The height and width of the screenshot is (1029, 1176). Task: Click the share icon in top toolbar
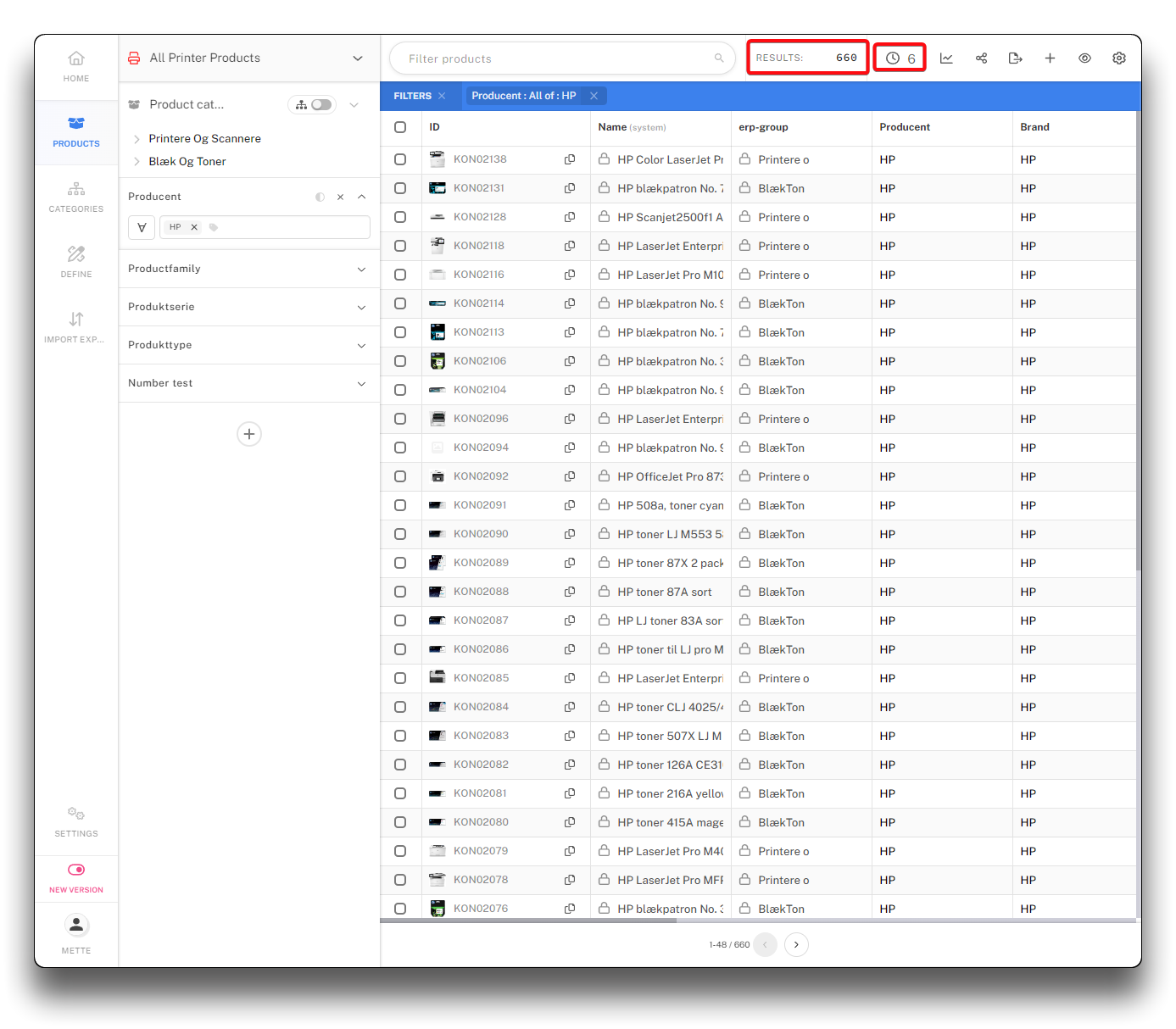(981, 58)
